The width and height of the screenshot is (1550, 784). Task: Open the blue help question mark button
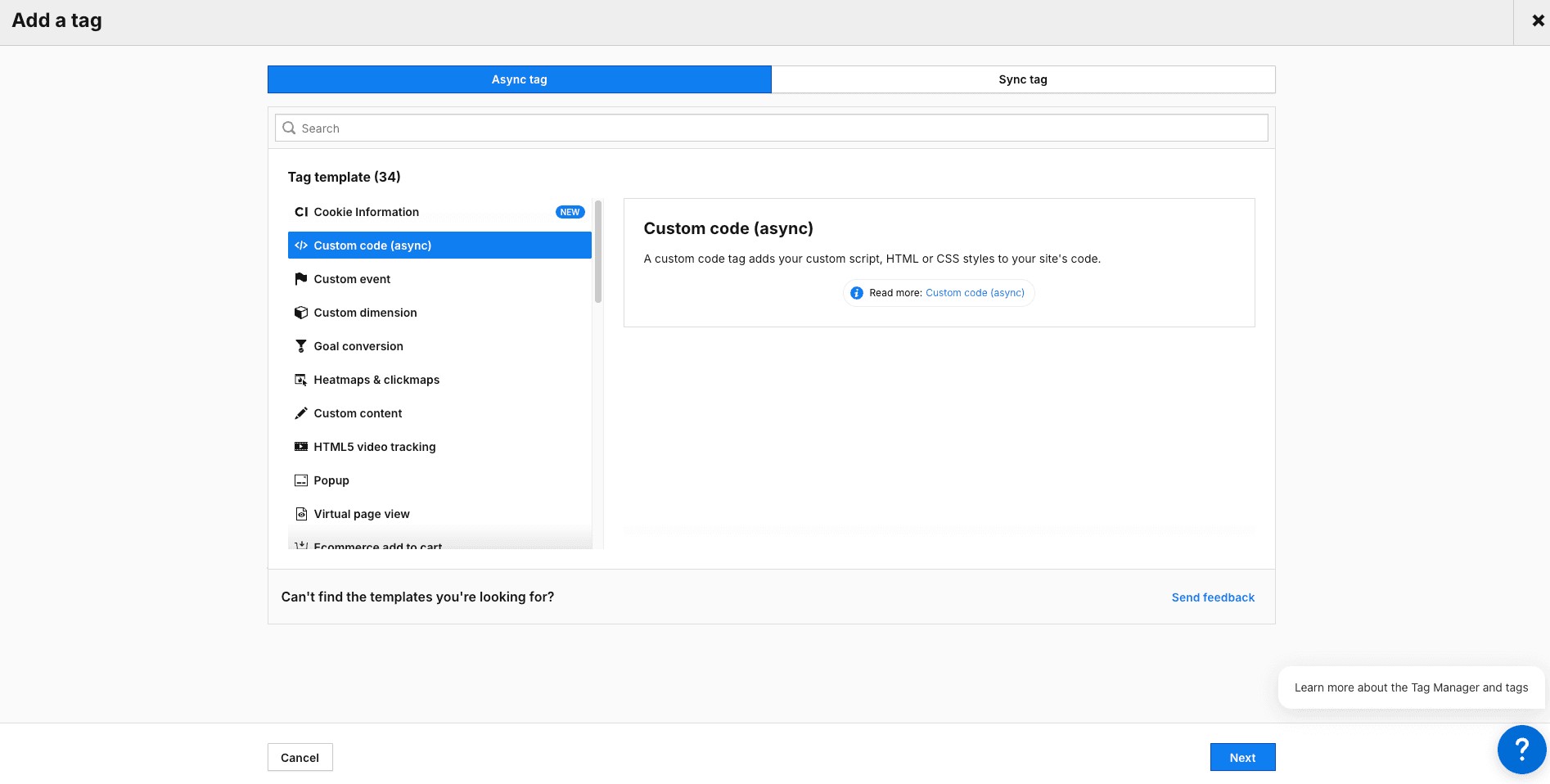click(x=1521, y=749)
